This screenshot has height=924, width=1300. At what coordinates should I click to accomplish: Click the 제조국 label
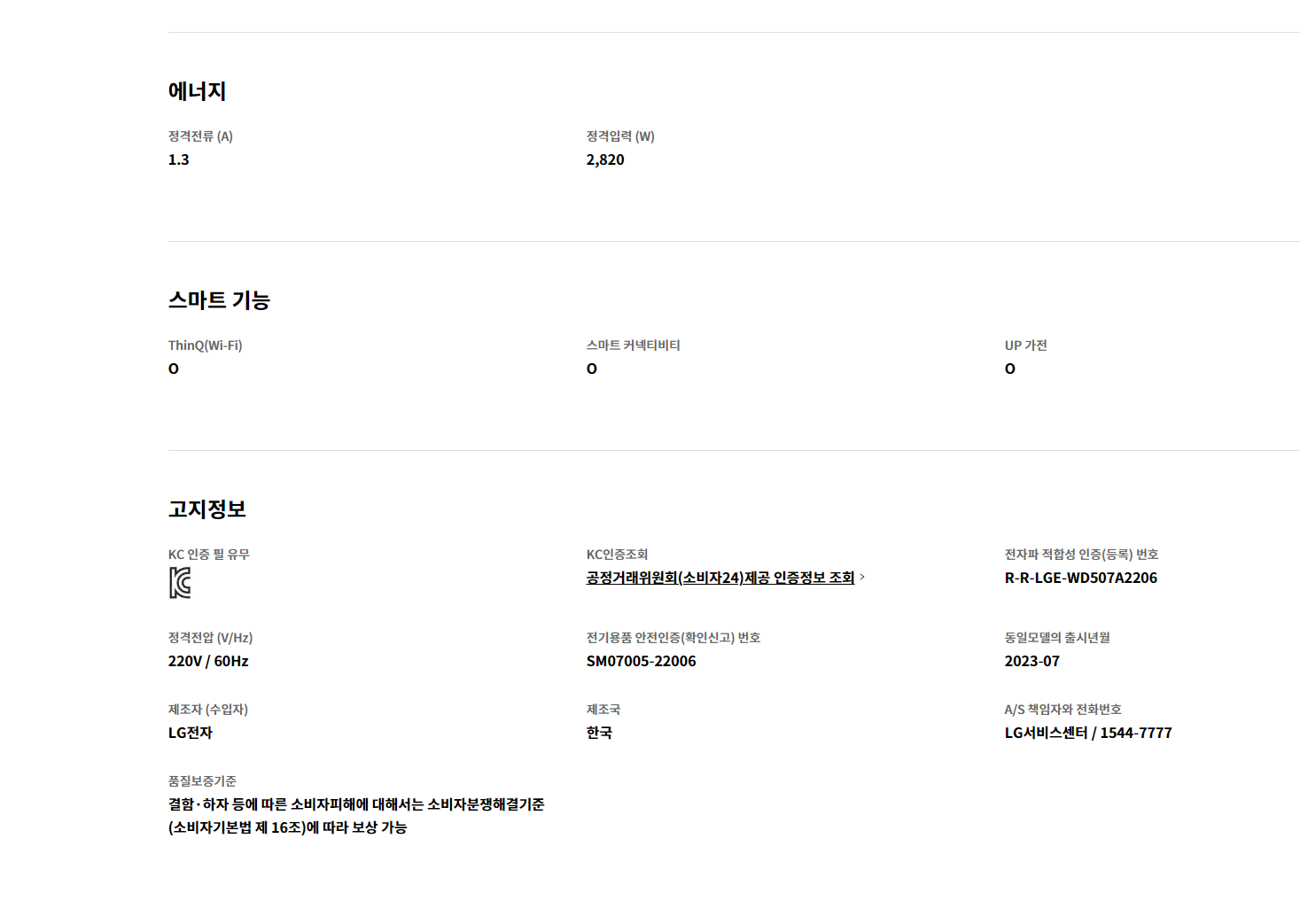(603, 710)
